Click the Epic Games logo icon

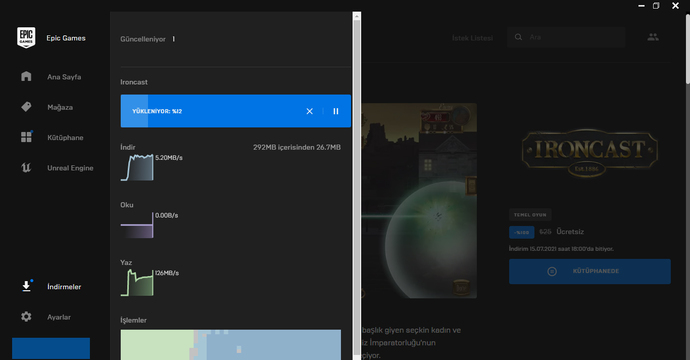pos(26,38)
